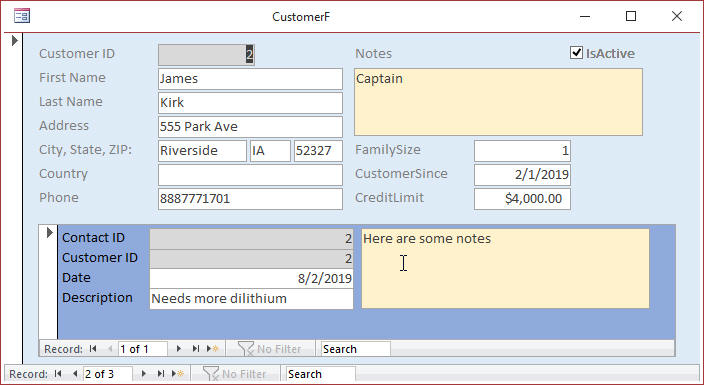Click the subform Customer ID field
This screenshot has height=385, width=704.
(x=251, y=259)
